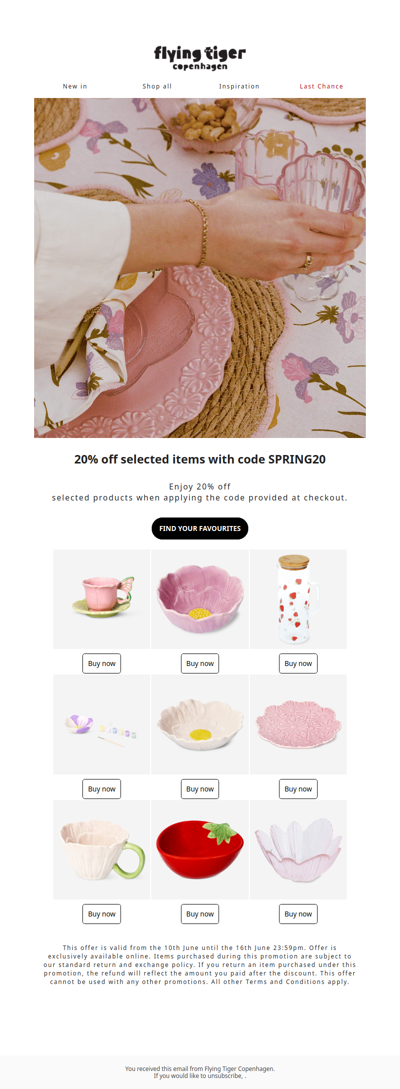This screenshot has height=1089, width=400.
Task: Buy now under the purple flower bowl
Action: [x=200, y=663]
